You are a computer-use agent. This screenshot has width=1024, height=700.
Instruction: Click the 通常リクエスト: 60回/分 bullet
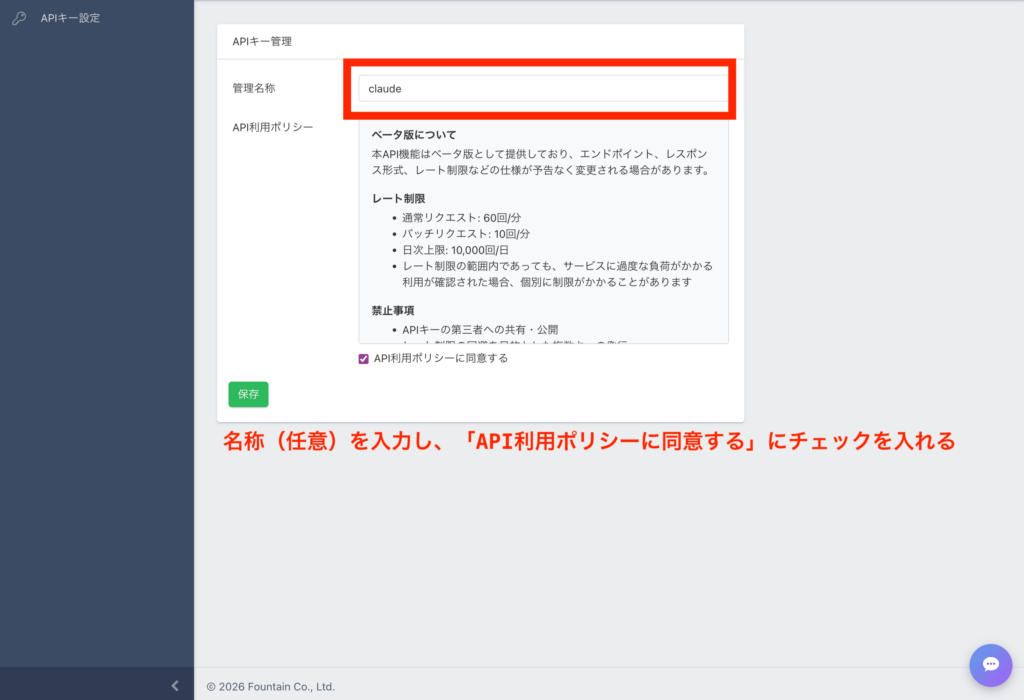click(x=461, y=217)
